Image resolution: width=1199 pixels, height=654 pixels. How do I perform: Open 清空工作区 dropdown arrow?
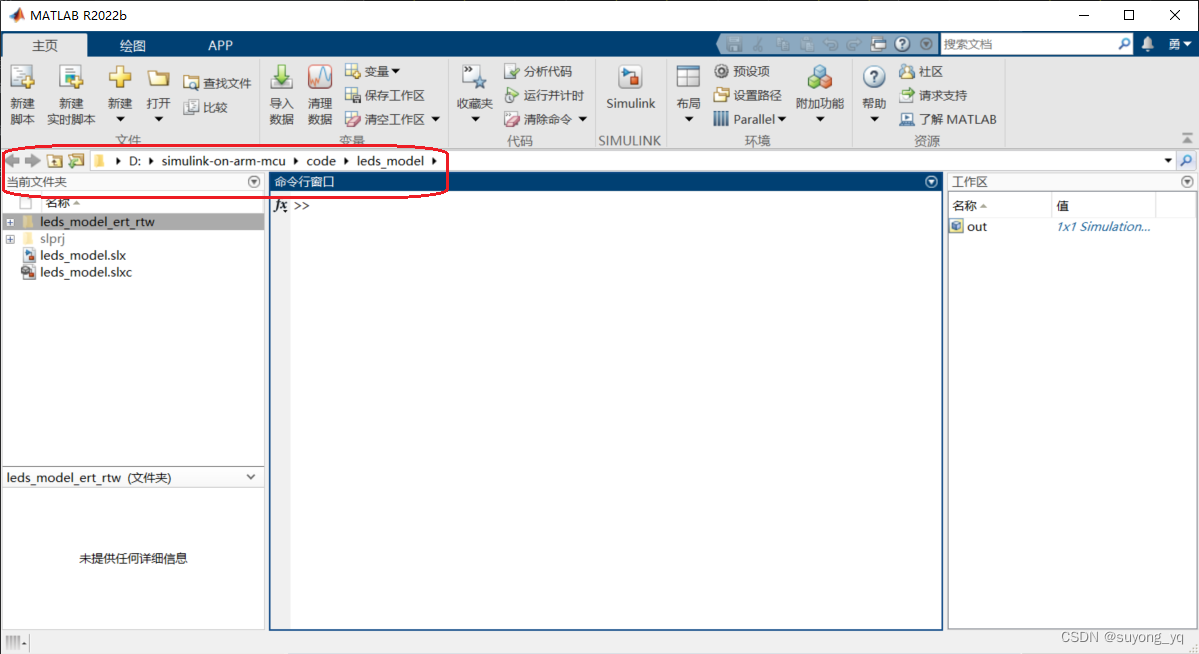pos(436,119)
